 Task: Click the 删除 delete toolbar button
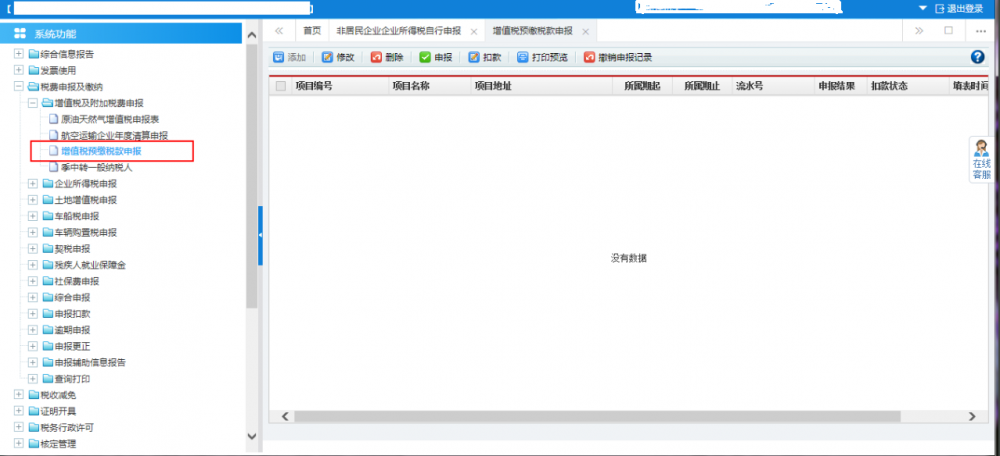[x=387, y=57]
